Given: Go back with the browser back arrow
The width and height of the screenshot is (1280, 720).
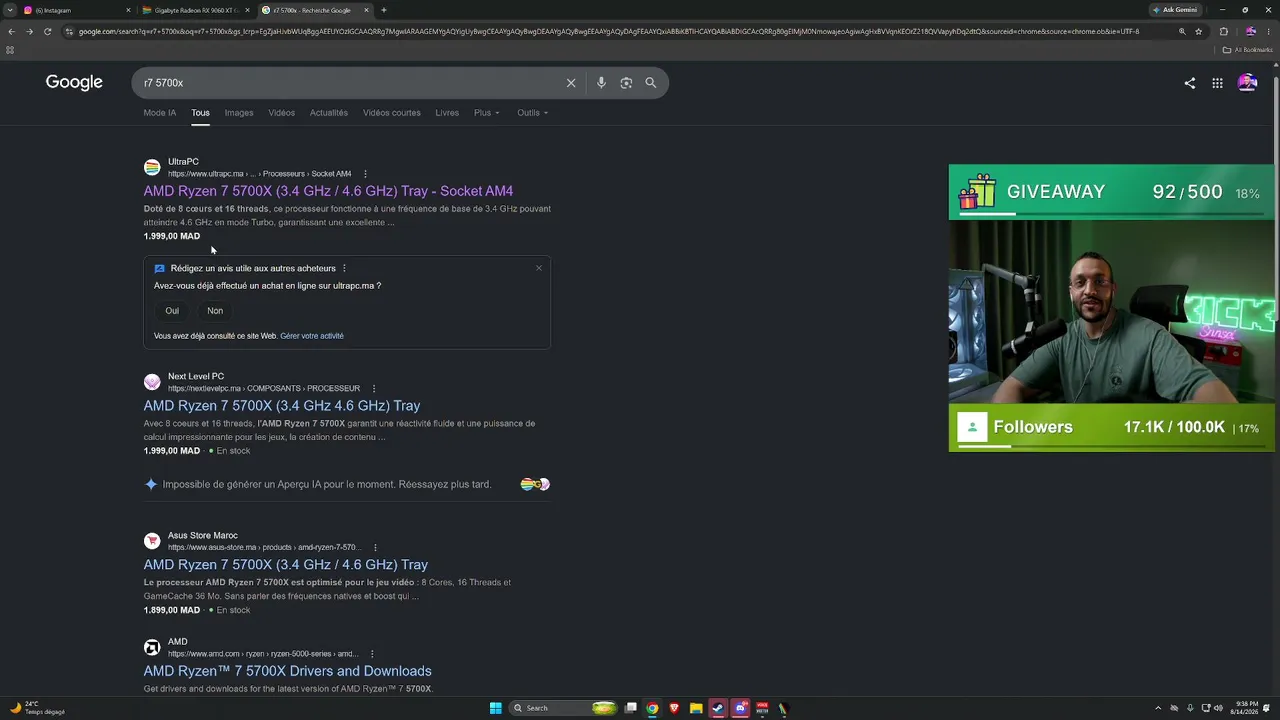Looking at the screenshot, I should pos(11,31).
